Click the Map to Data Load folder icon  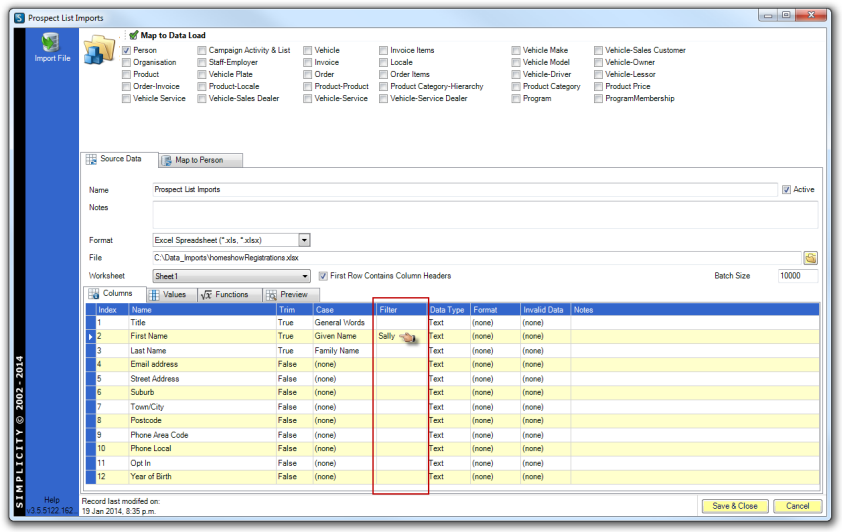(x=99, y=49)
